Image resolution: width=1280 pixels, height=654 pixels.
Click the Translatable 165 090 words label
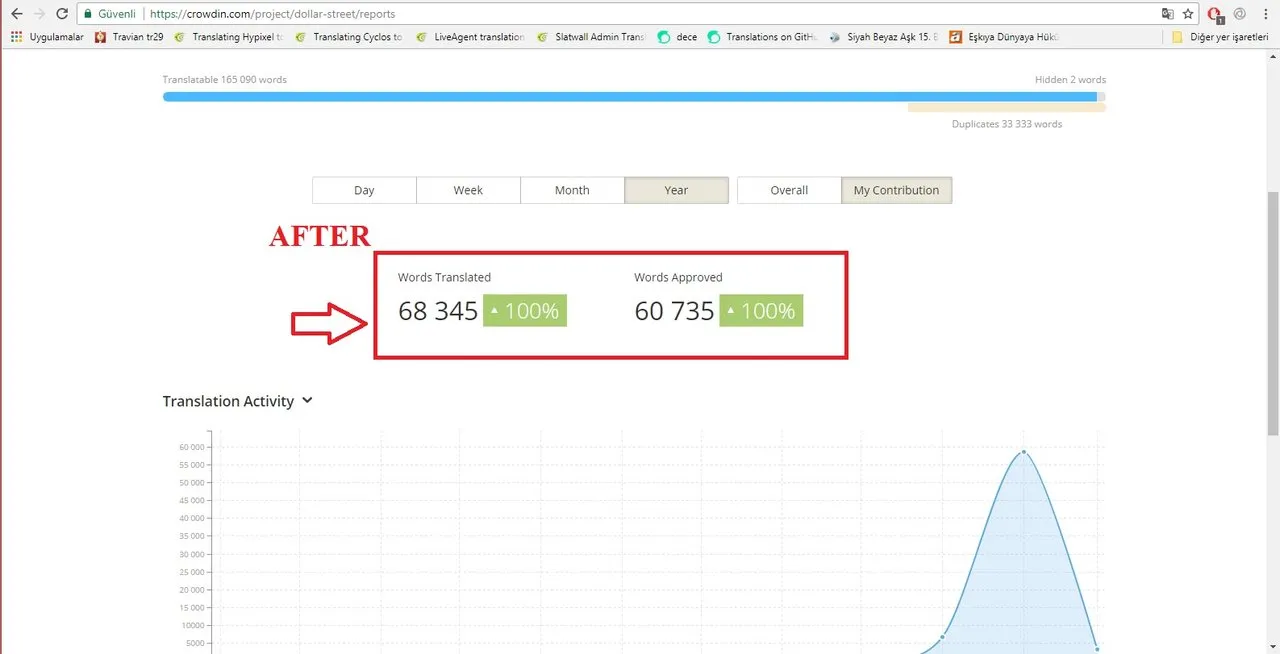(x=224, y=79)
